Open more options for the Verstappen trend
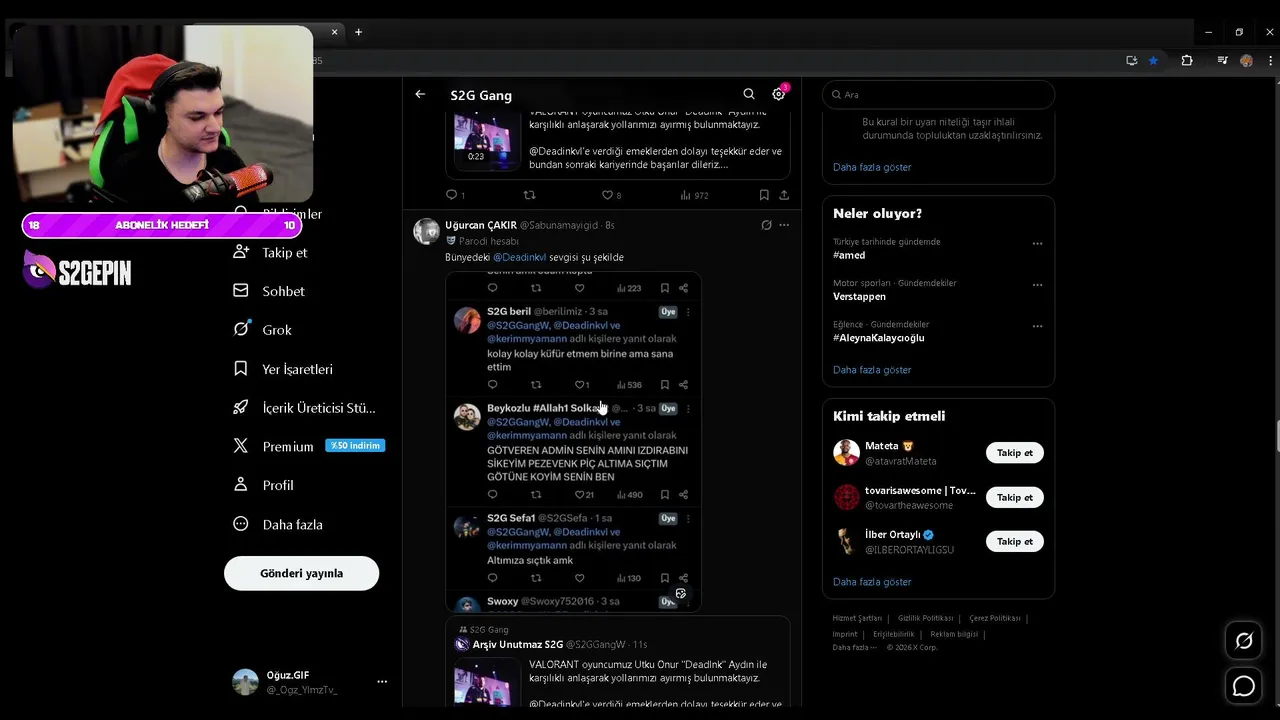The height and width of the screenshot is (720, 1280). 1037,285
